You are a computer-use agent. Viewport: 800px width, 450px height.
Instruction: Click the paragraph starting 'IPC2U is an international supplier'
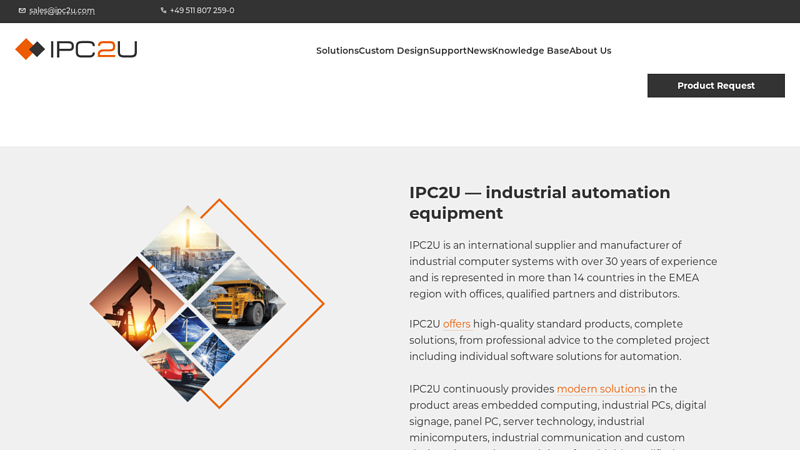pos(563,269)
